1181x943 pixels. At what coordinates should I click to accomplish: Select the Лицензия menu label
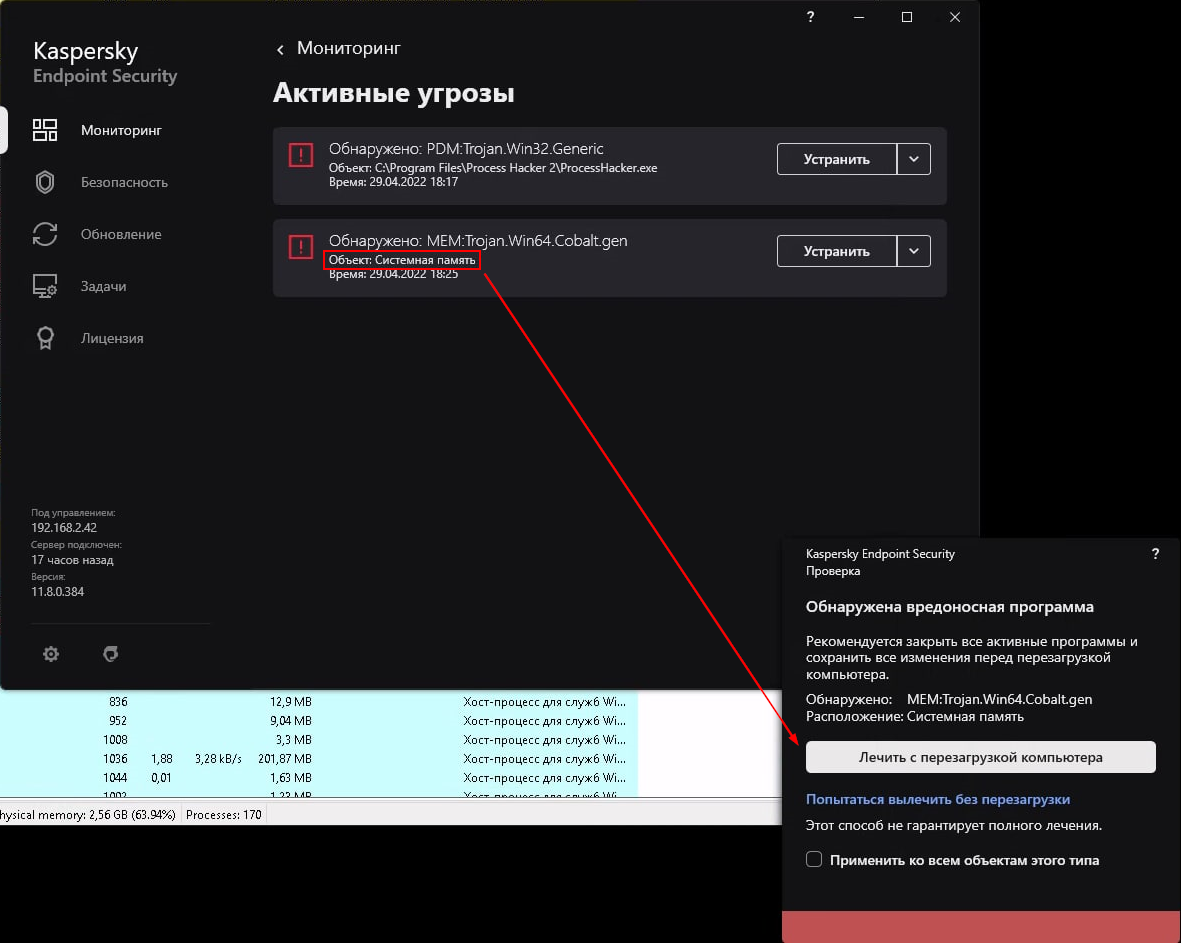click(112, 338)
